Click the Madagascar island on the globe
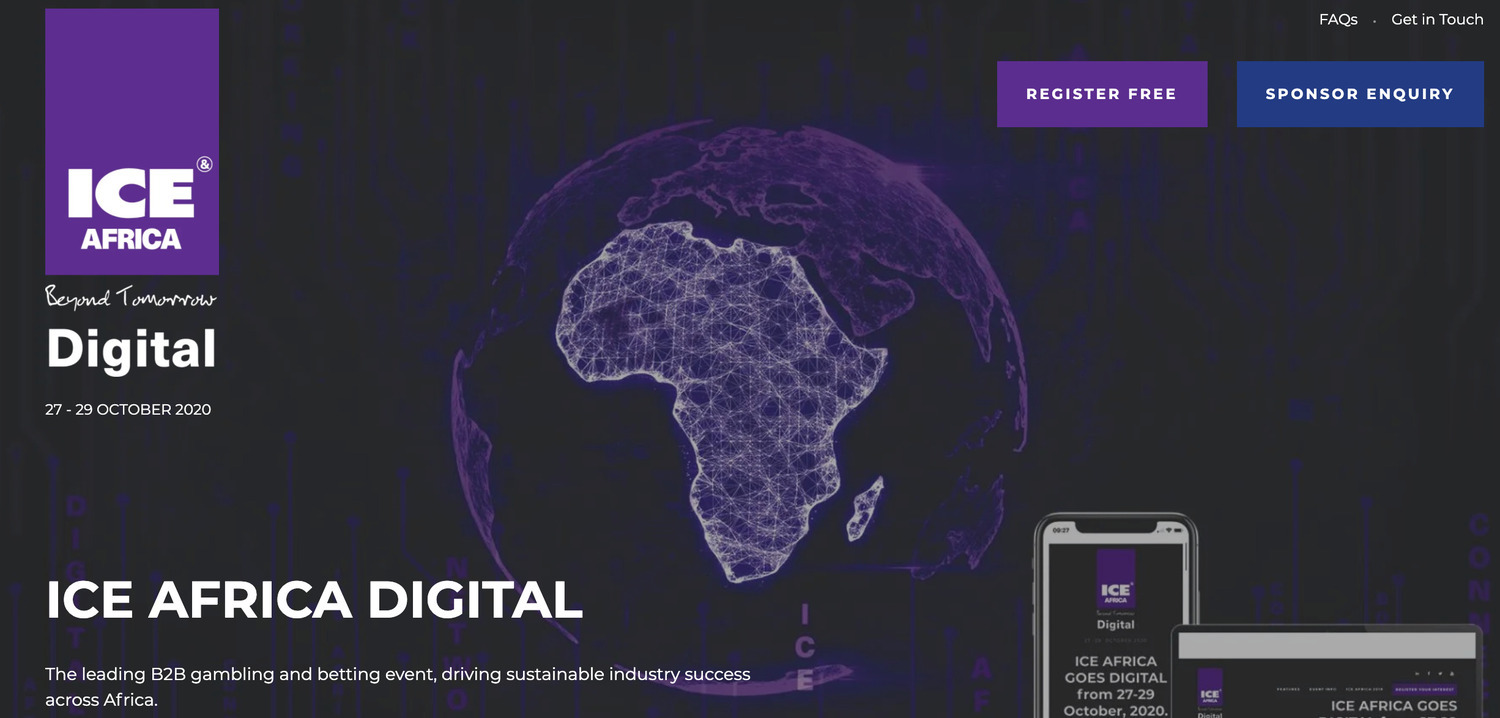Viewport: 1500px width, 718px height. click(x=866, y=508)
